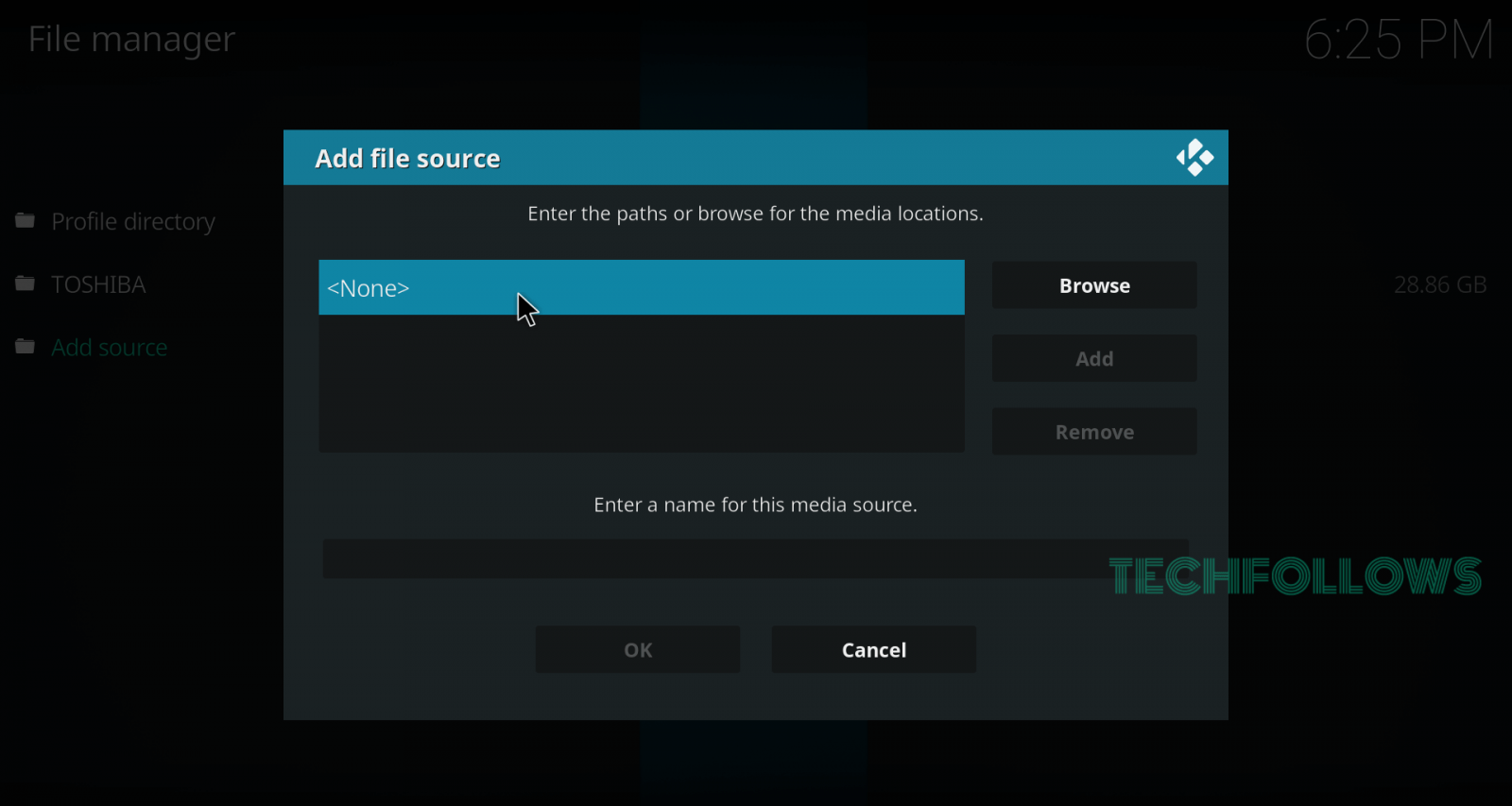Screen dimensions: 1512x806
Task: Click the Add file source dialog title
Action: 407,158
